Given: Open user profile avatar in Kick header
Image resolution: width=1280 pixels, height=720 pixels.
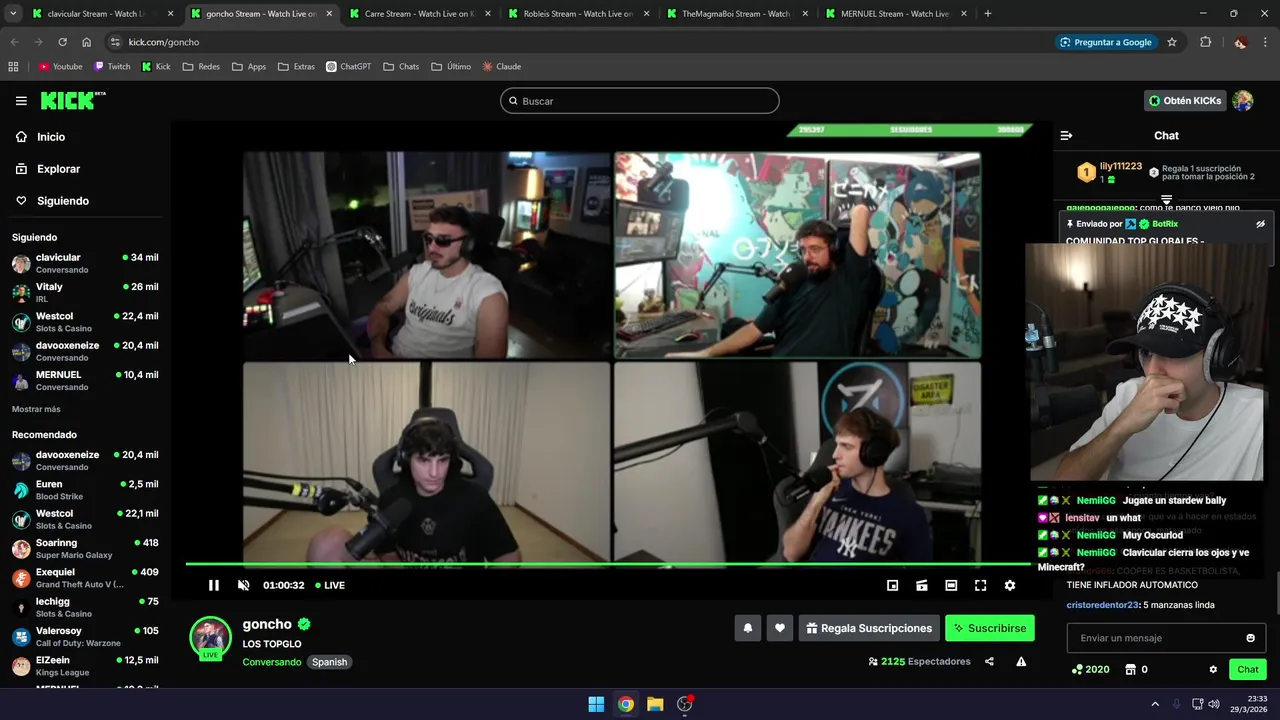Looking at the screenshot, I should (1243, 101).
